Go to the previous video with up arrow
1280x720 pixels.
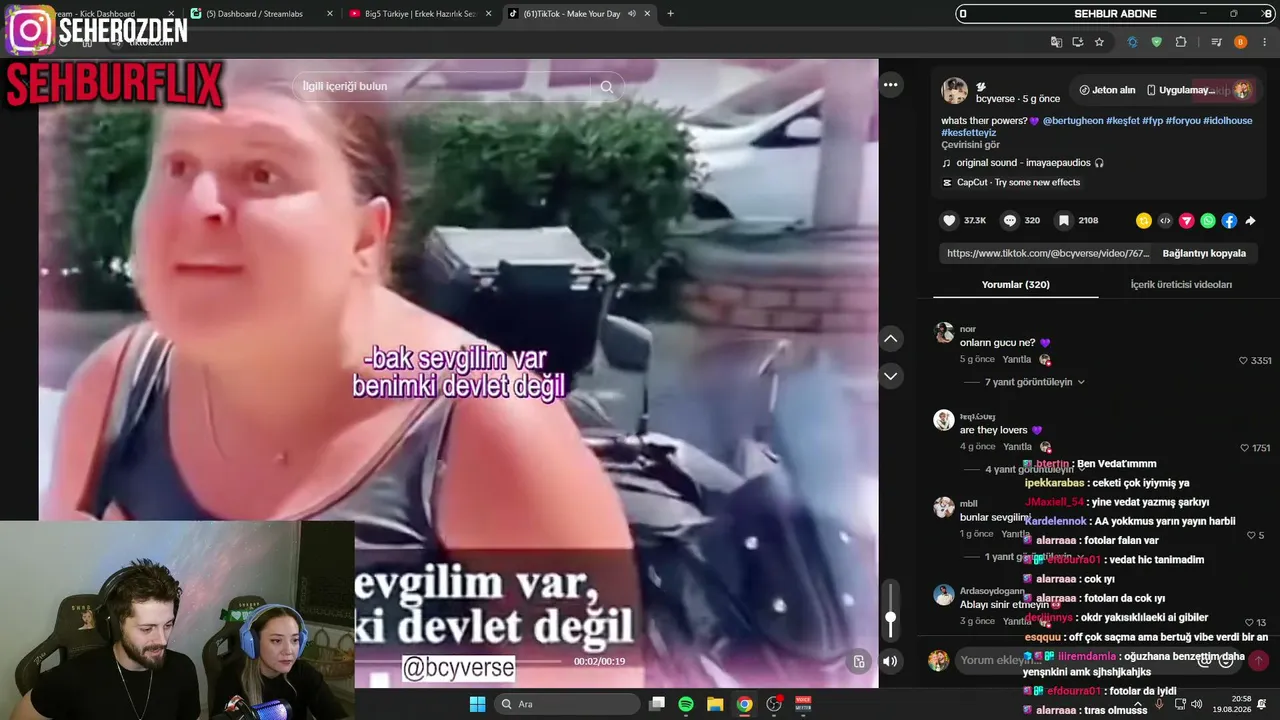891,339
